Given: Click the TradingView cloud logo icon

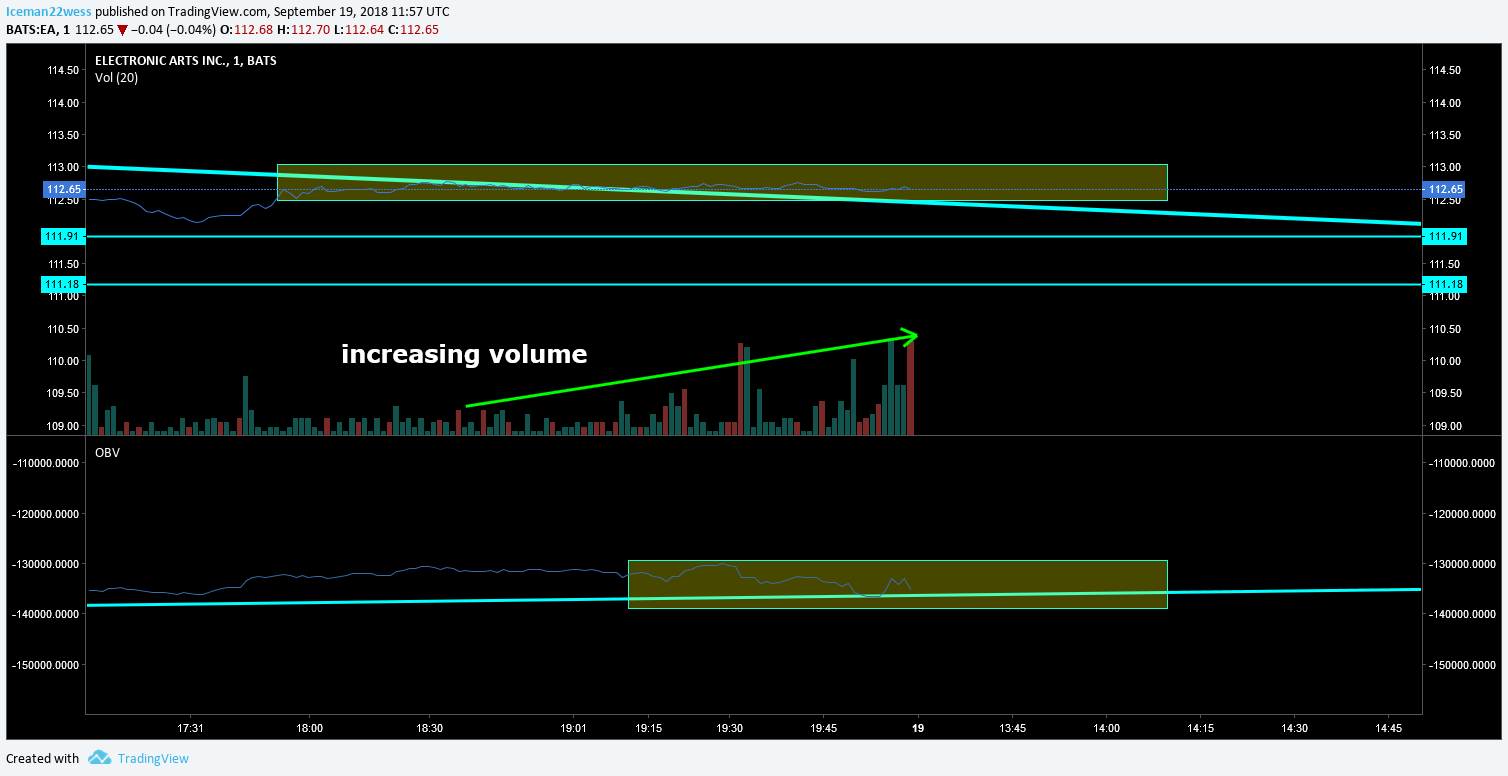Looking at the screenshot, I should (99, 758).
